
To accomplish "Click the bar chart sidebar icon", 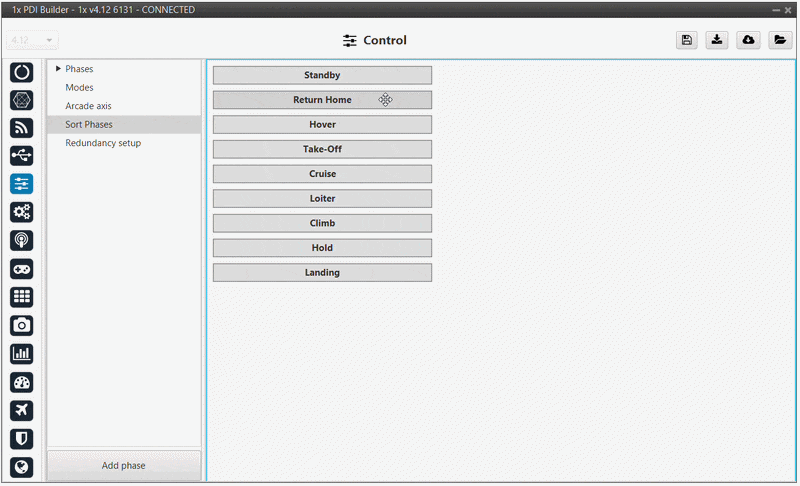I will click(x=22, y=353).
